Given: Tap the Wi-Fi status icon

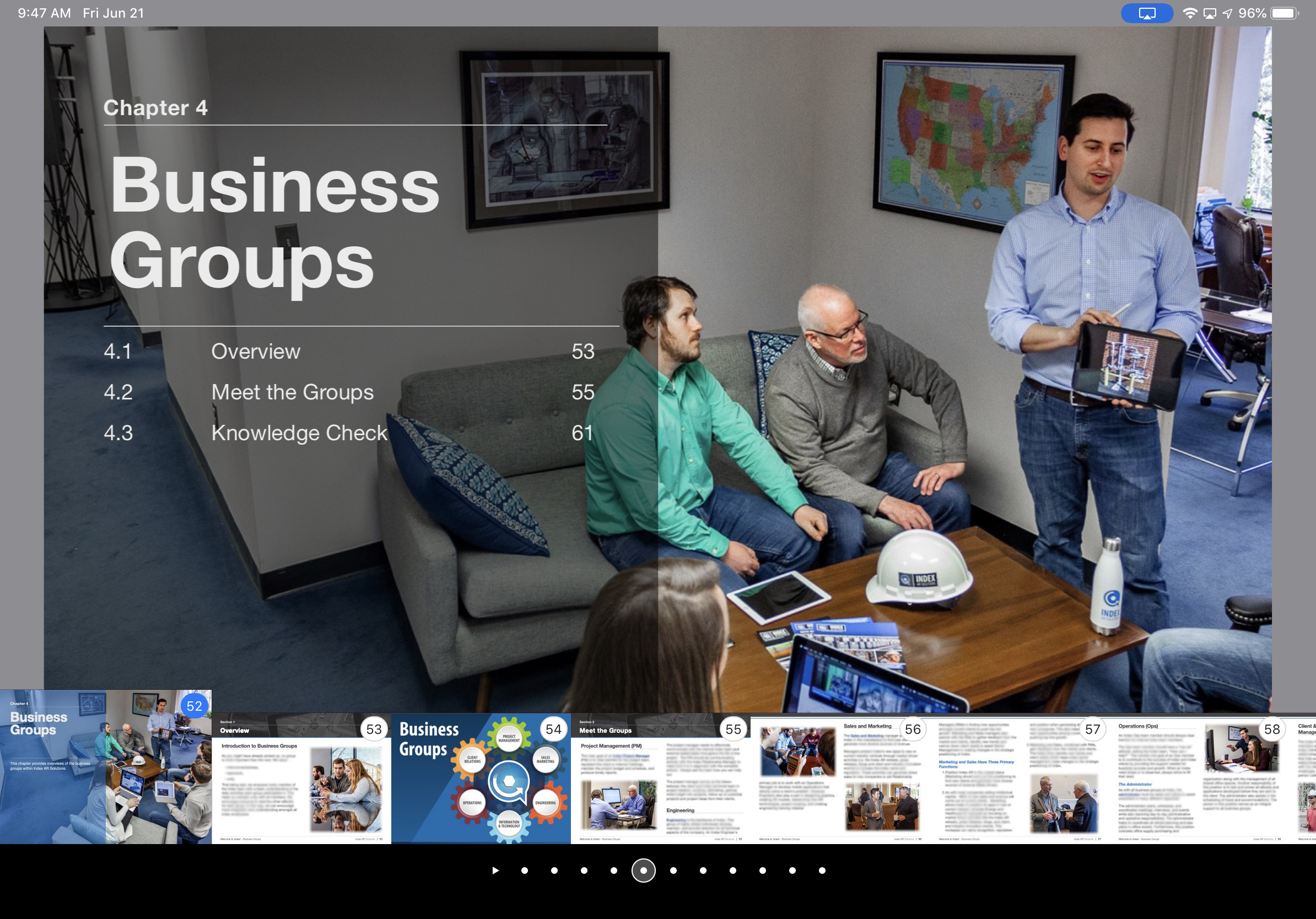Looking at the screenshot, I should pos(1190,13).
